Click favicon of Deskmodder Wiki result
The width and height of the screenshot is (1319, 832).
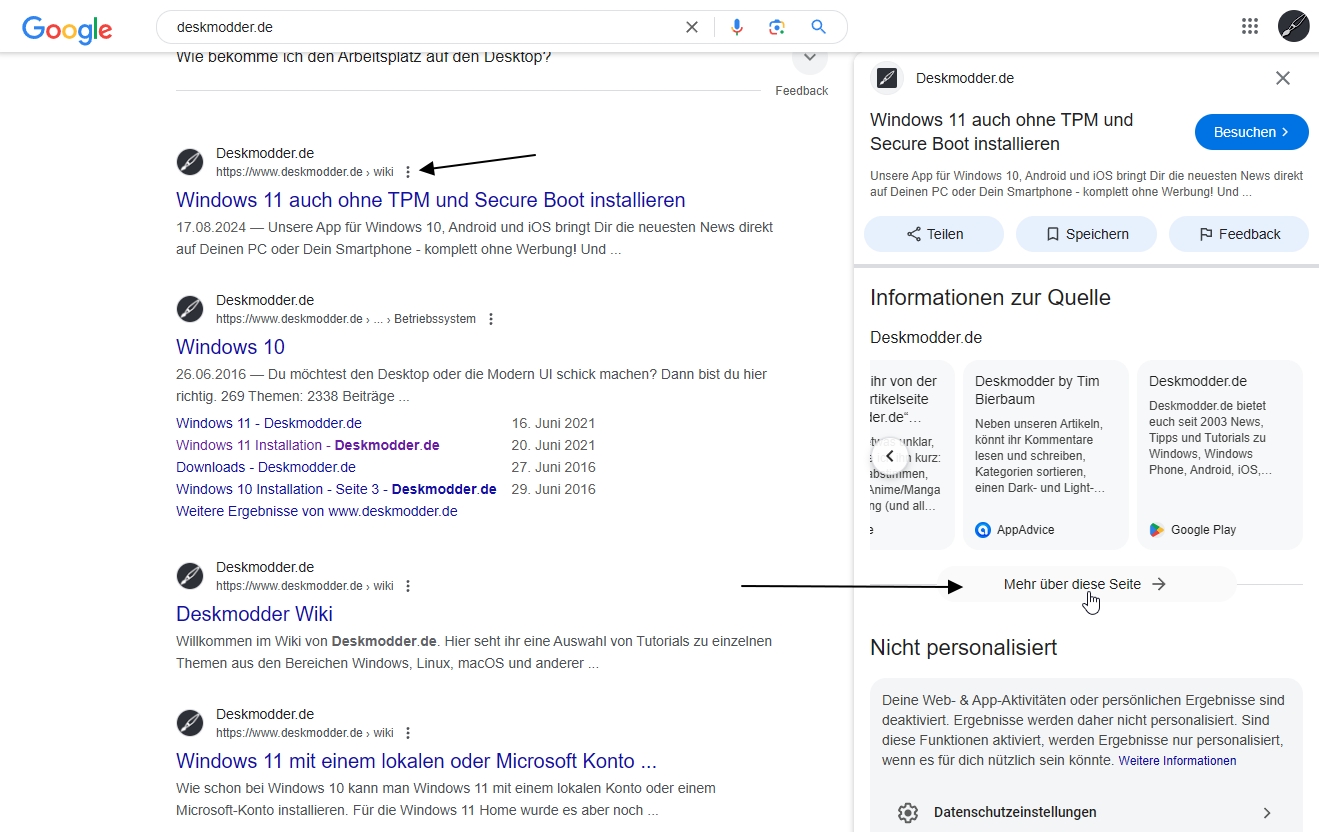pos(190,576)
